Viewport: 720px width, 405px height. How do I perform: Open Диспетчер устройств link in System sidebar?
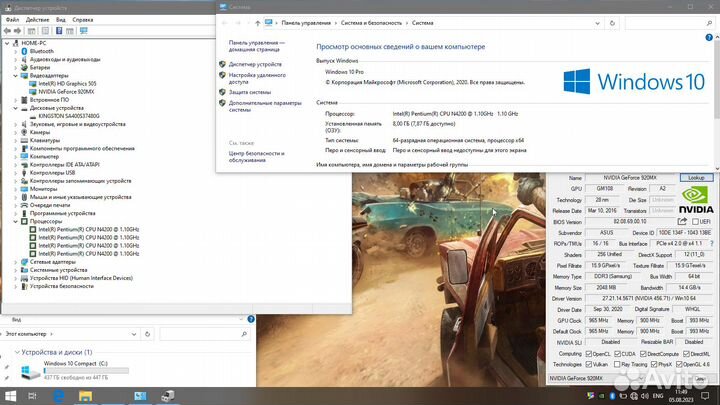255,65
